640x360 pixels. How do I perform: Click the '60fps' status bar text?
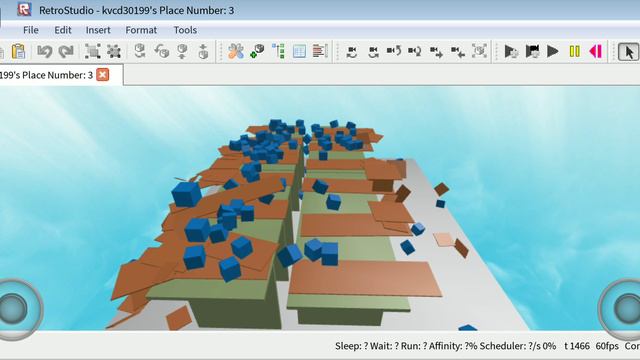coord(607,346)
